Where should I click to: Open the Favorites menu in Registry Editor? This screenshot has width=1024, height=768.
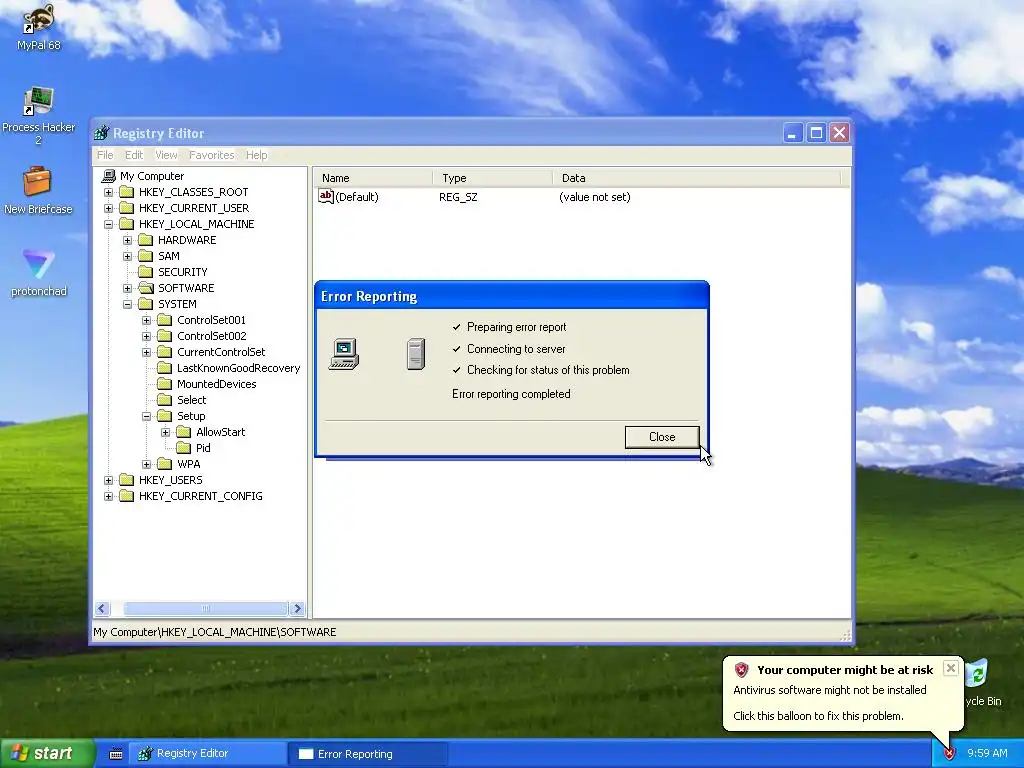click(212, 155)
